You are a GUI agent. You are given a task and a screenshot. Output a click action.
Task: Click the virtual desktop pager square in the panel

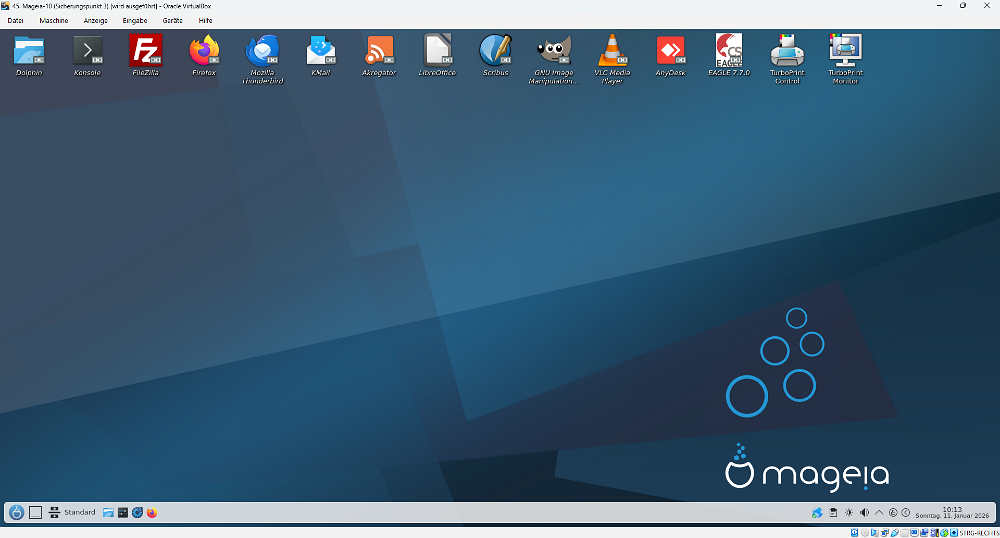[x=35, y=513]
